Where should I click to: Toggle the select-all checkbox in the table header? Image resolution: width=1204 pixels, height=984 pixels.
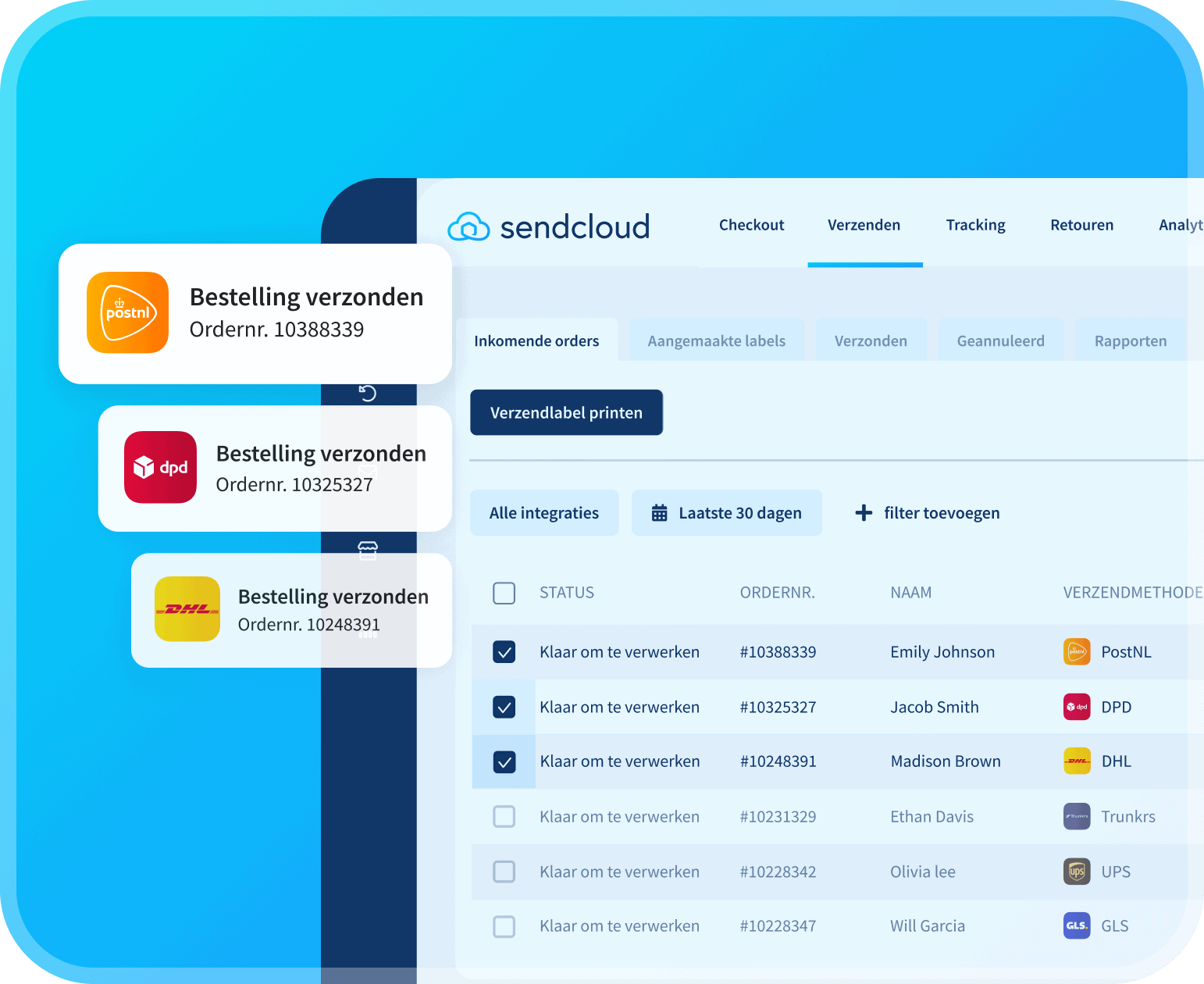click(504, 593)
